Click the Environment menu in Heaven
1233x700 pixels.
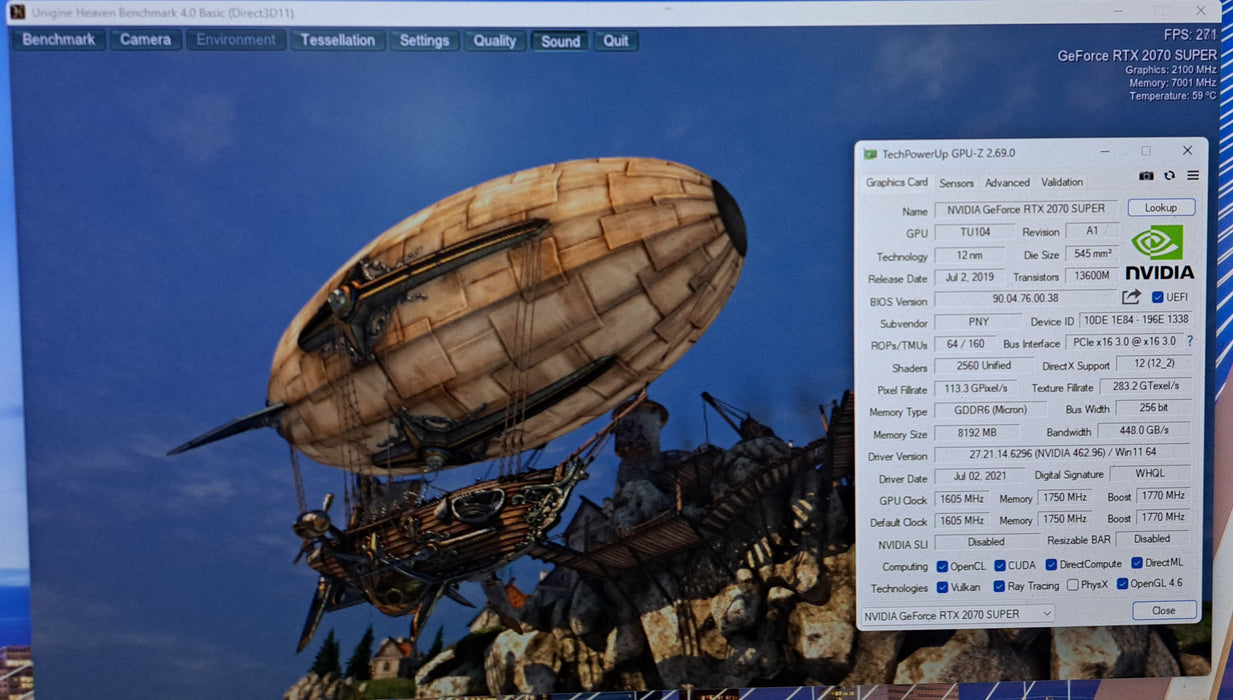pyautogui.click(x=236, y=40)
